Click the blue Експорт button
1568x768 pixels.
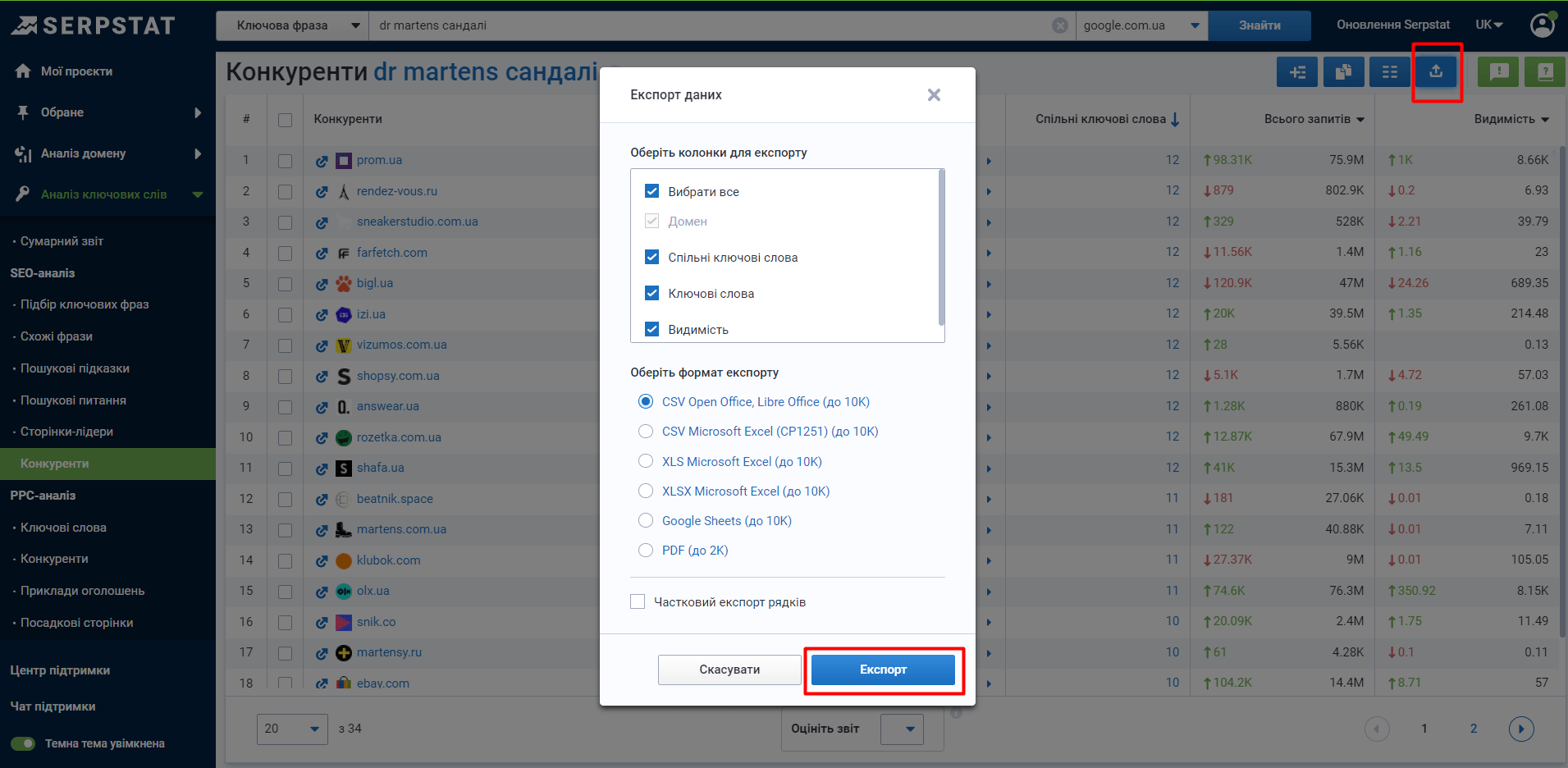(883, 670)
